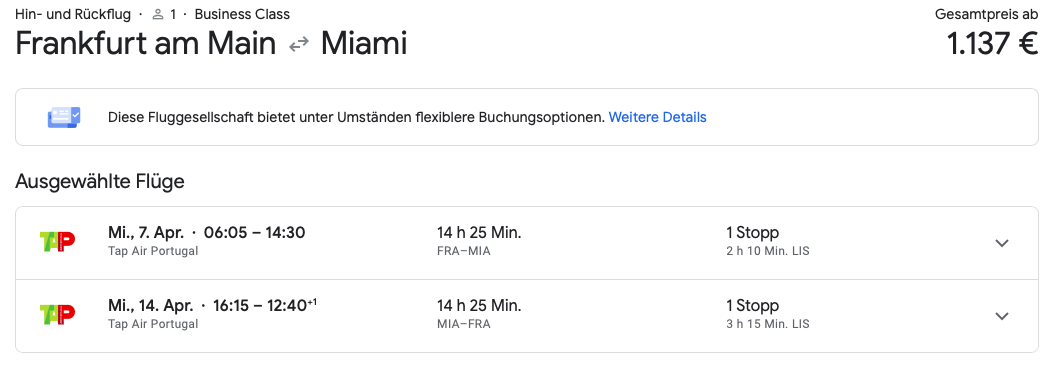
Task: Expand the 14. Apr. return flight details
Action: 1002,316
